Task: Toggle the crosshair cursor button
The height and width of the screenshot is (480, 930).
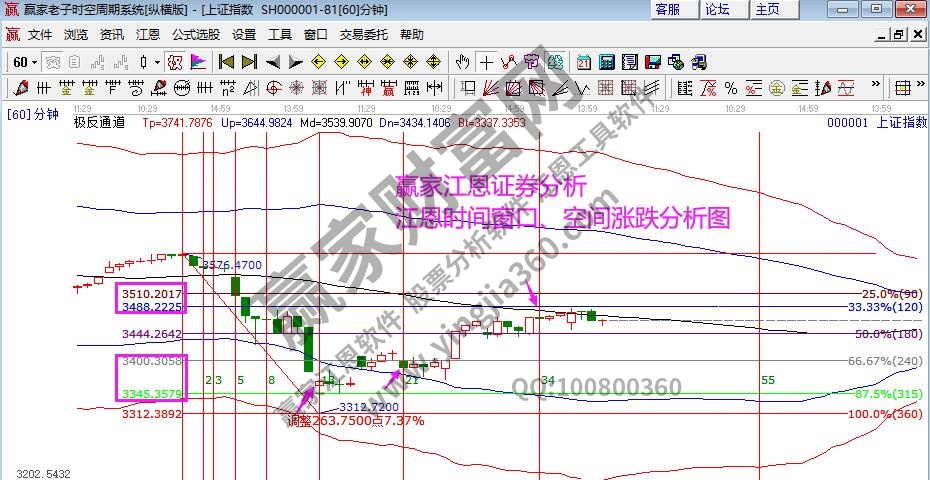Action: [x=486, y=62]
